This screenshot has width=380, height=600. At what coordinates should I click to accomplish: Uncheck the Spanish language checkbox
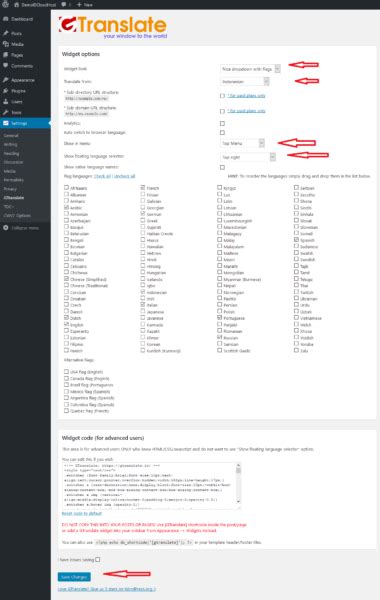[296, 240]
